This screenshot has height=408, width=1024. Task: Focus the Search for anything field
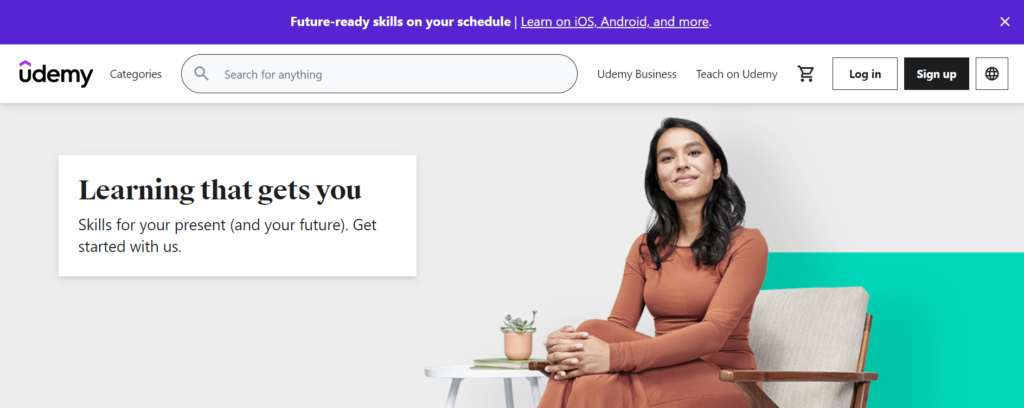click(379, 74)
